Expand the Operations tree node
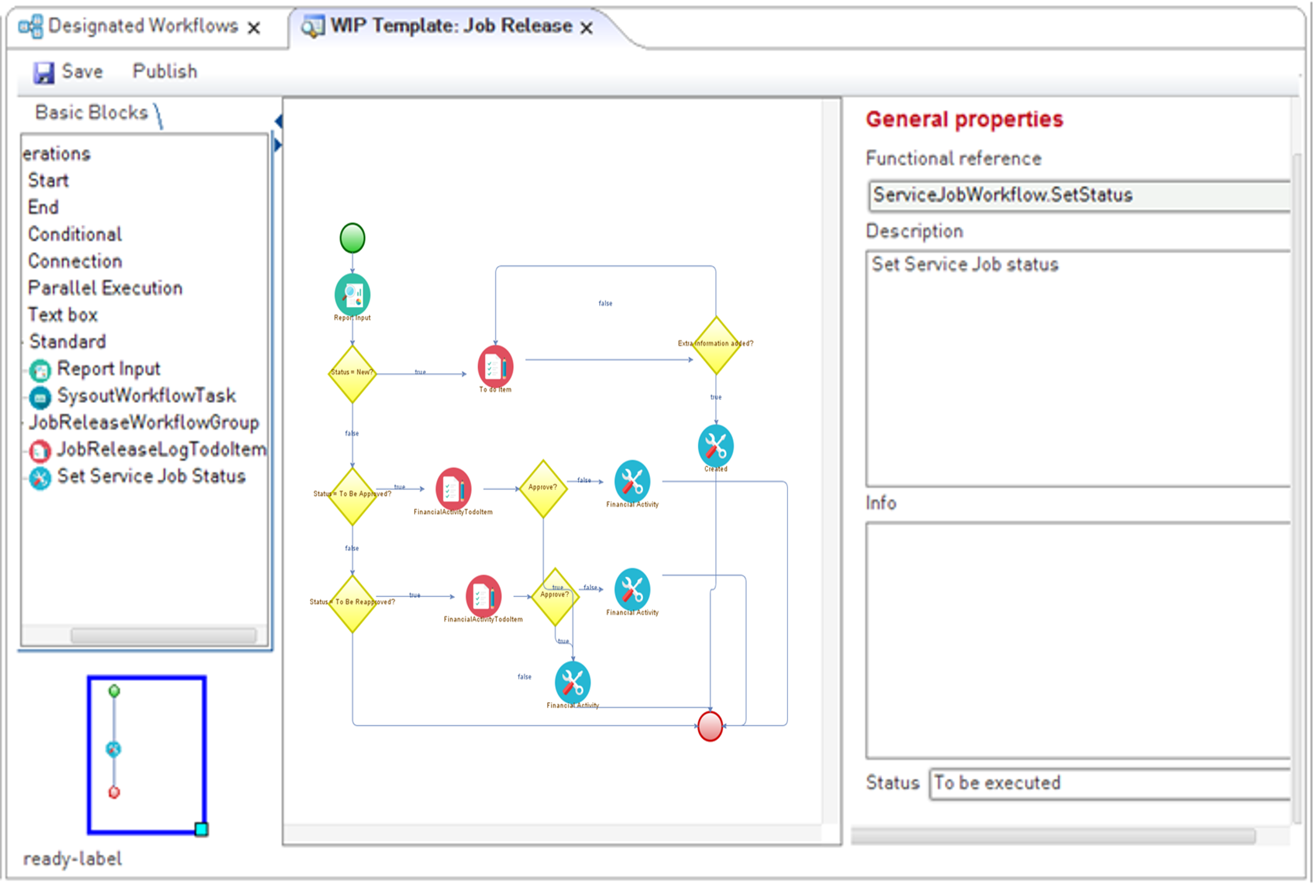The image size is (1316, 896). [x=56, y=153]
